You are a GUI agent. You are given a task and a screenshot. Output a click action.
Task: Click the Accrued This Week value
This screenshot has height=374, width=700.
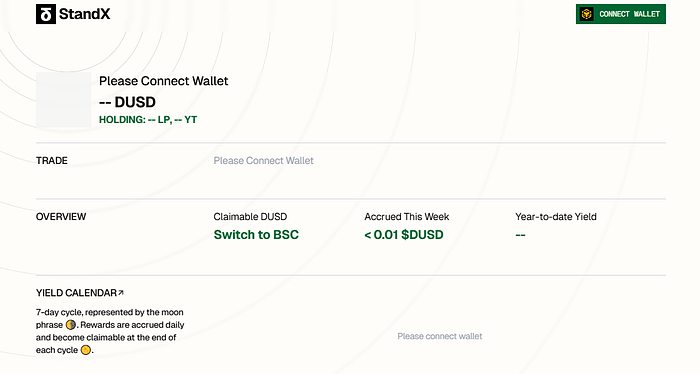point(404,235)
